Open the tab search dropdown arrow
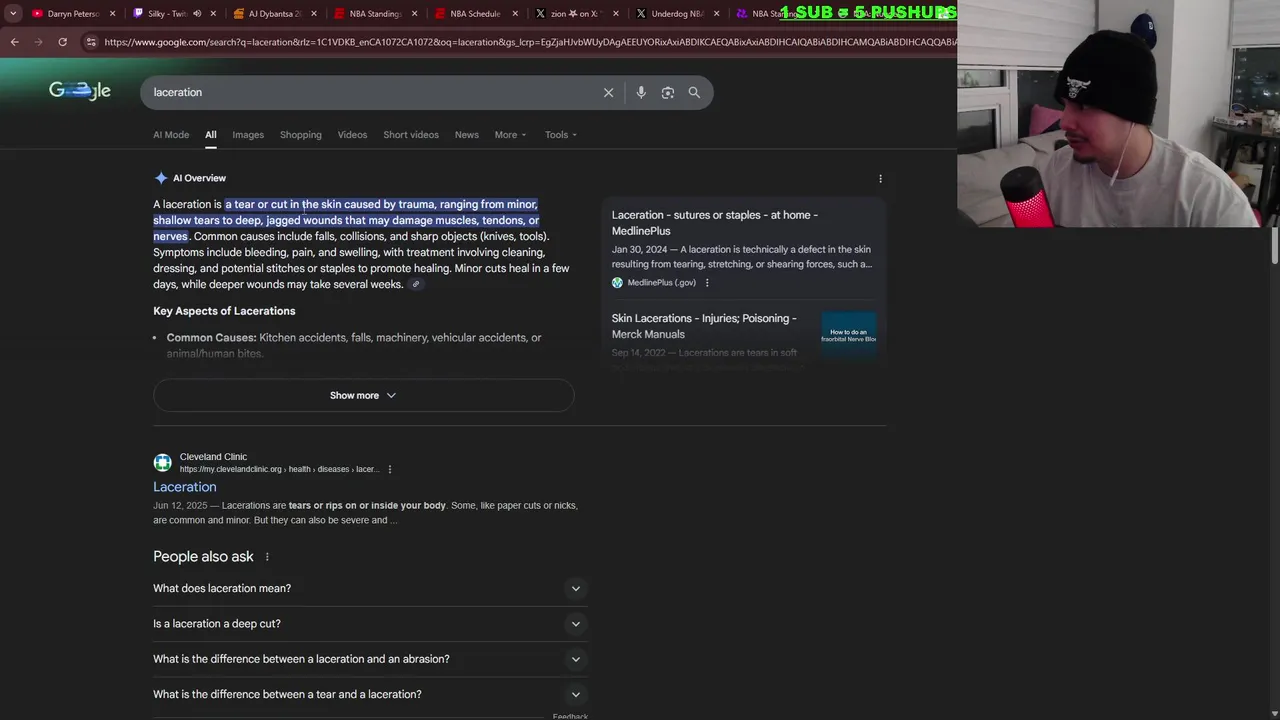 coord(12,14)
